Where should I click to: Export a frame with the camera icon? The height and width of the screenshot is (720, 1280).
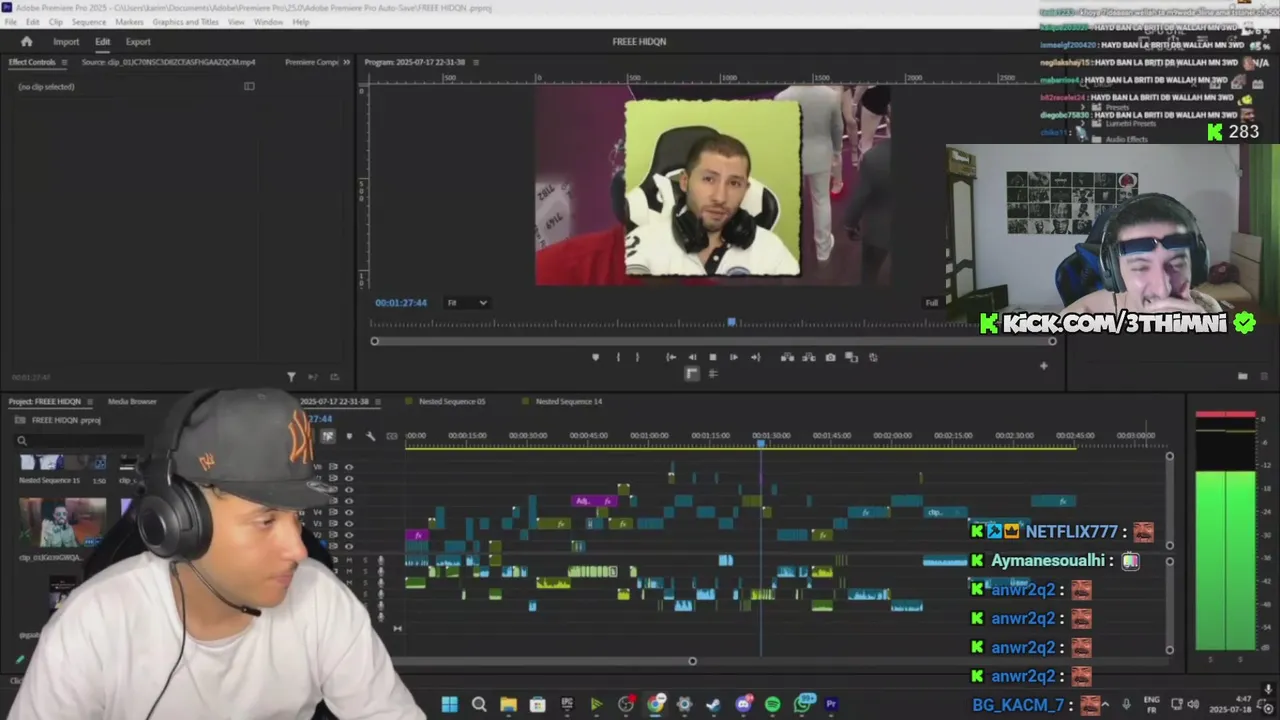[x=830, y=357]
